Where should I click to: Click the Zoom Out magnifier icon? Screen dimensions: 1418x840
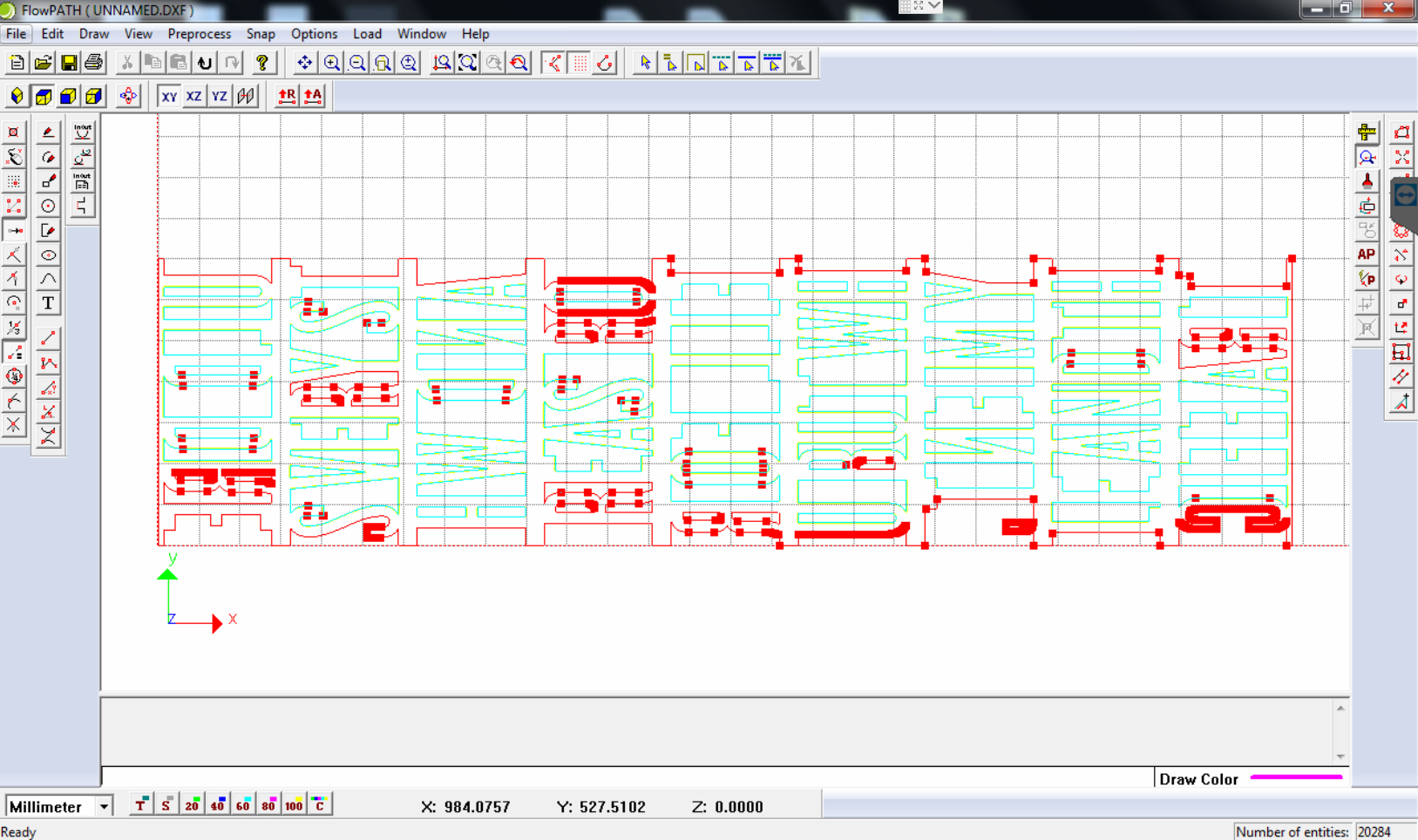[x=356, y=63]
